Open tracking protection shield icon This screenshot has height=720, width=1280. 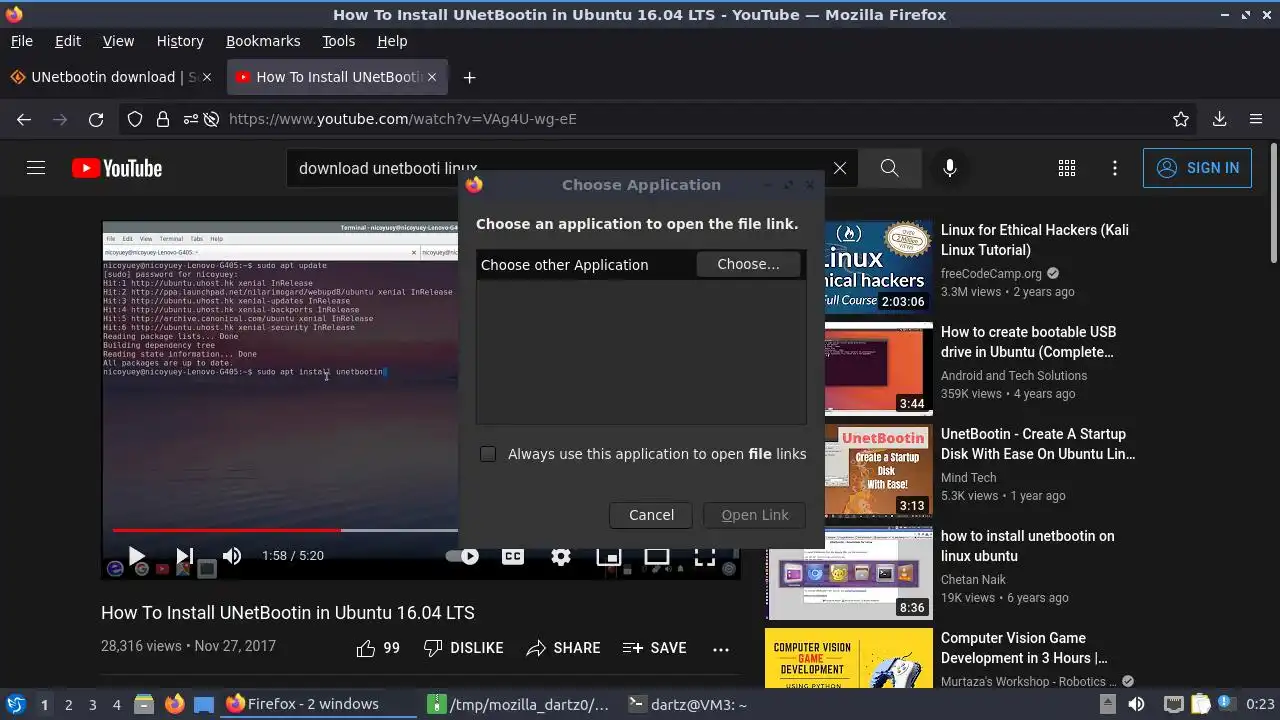click(x=135, y=119)
